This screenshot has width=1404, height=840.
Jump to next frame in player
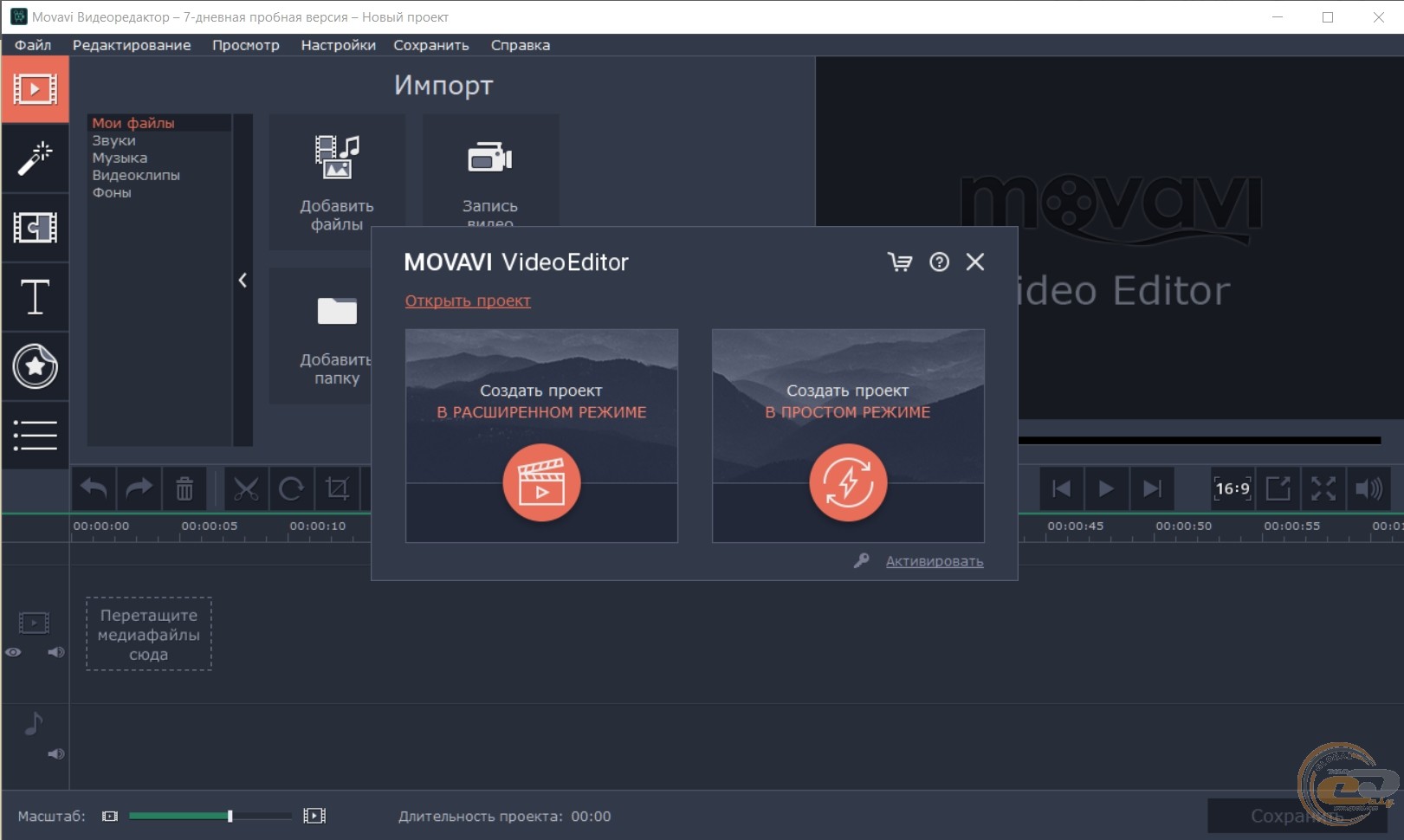1152,489
